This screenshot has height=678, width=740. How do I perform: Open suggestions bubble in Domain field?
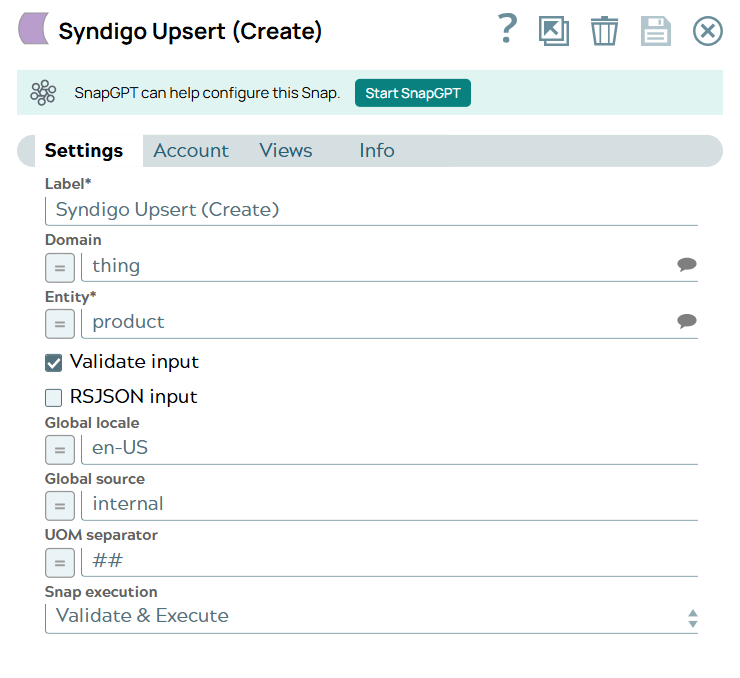(x=686, y=265)
